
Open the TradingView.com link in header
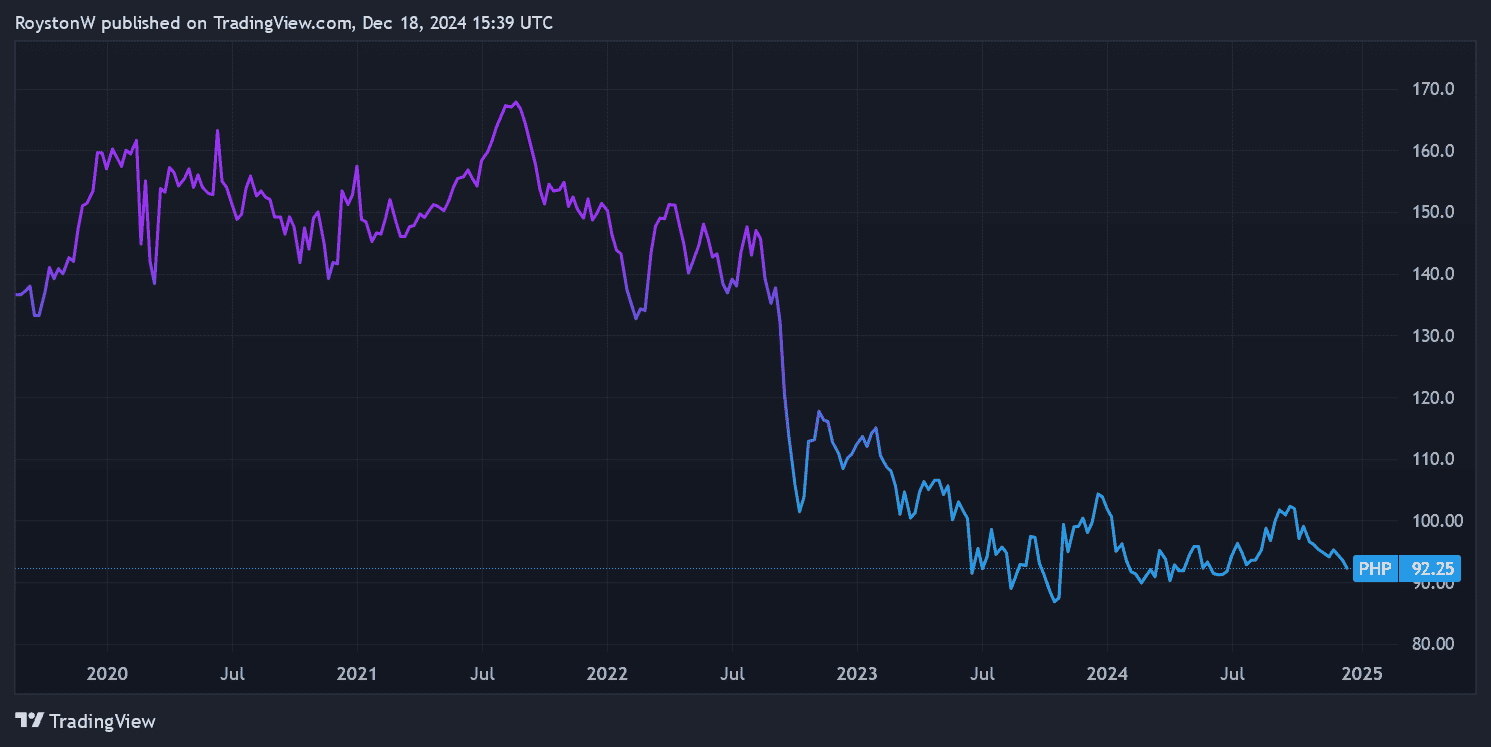(281, 23)
